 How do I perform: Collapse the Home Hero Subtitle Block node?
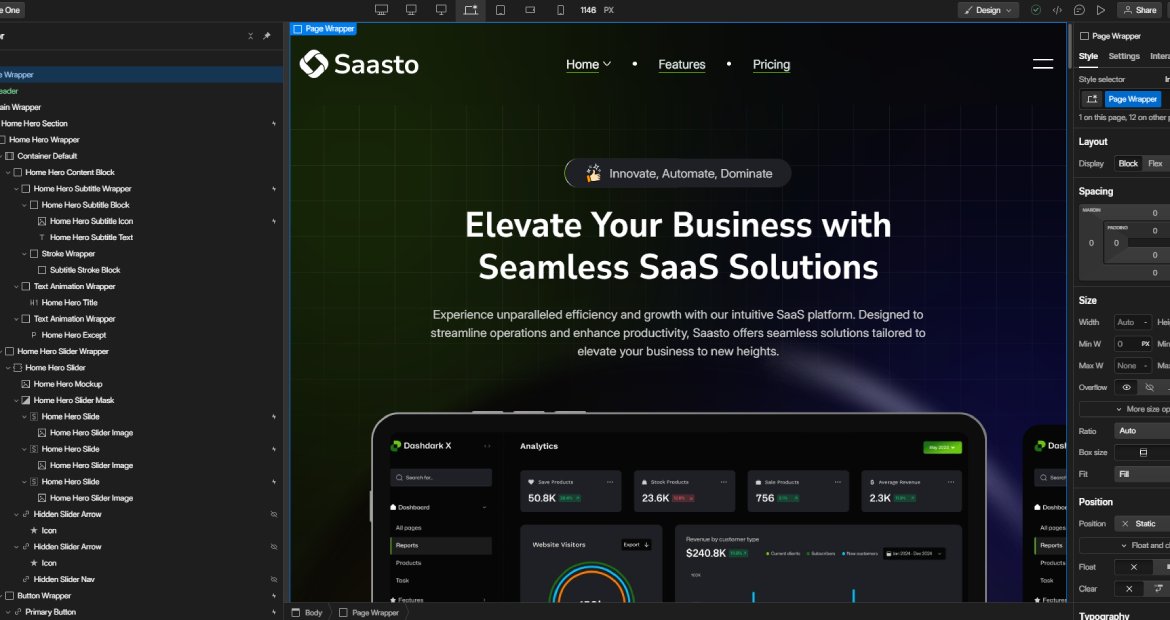coord(25,205)
